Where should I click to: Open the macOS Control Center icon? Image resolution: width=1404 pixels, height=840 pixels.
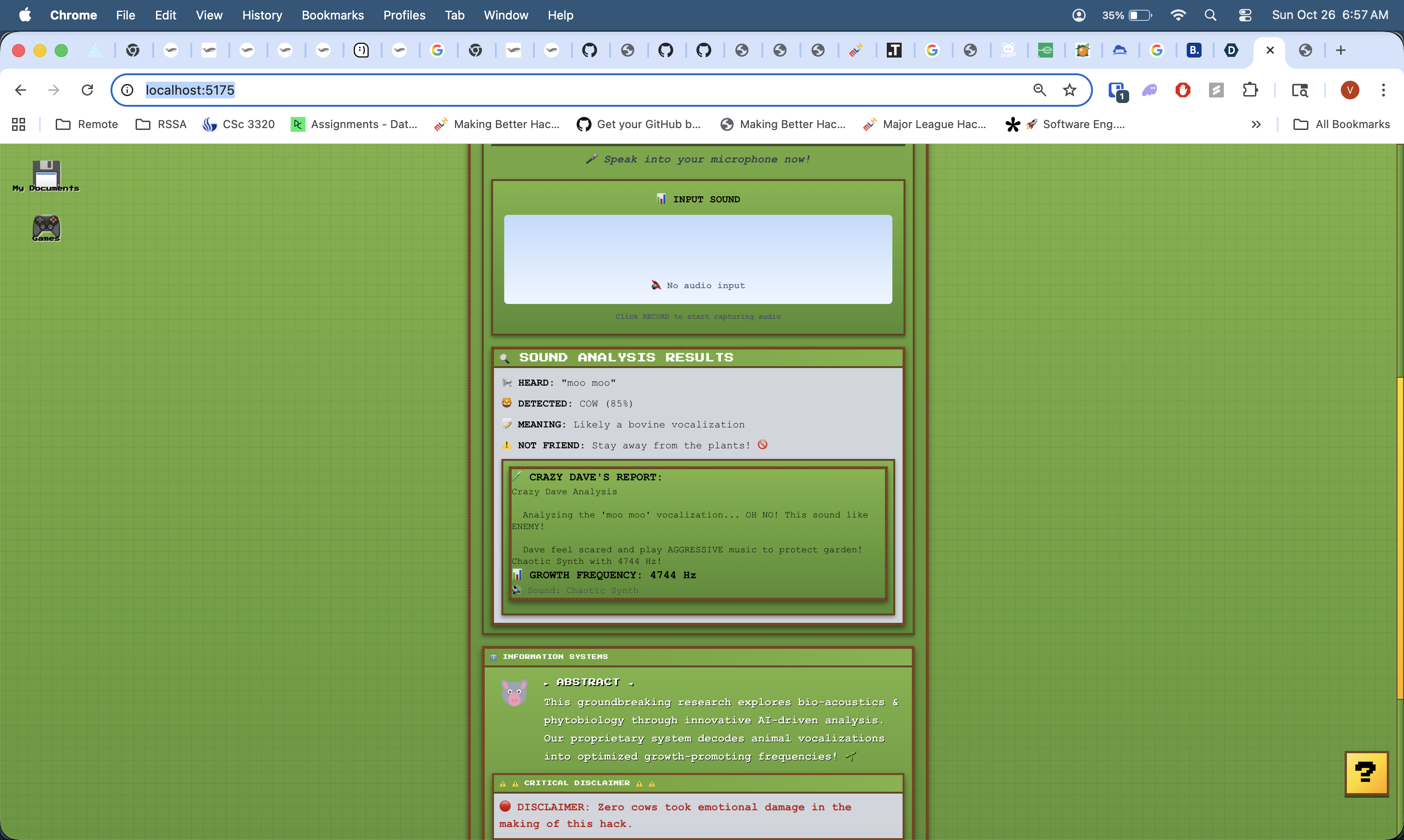(1244, 15)
